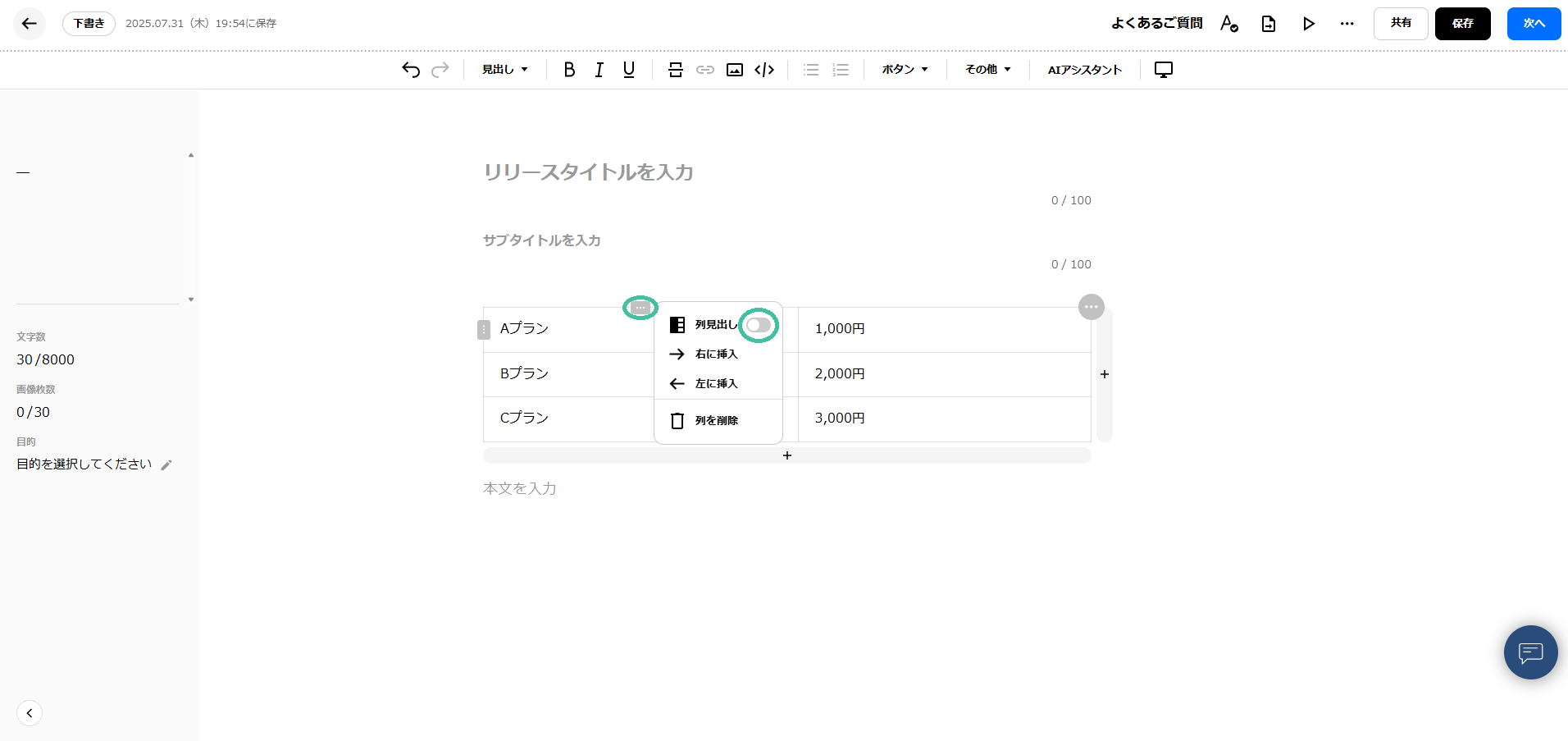
Task: Open AIアシスタント
Action: (x=1084, y=70)
